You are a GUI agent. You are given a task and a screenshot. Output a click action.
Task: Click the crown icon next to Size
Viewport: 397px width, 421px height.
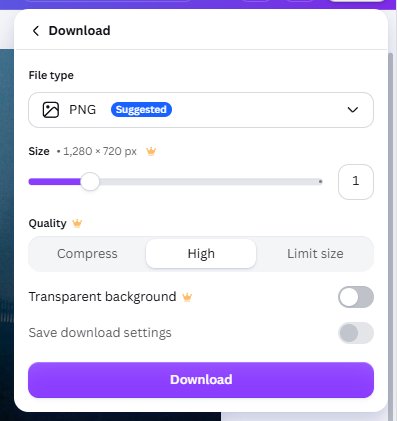(x=151, y=152)
